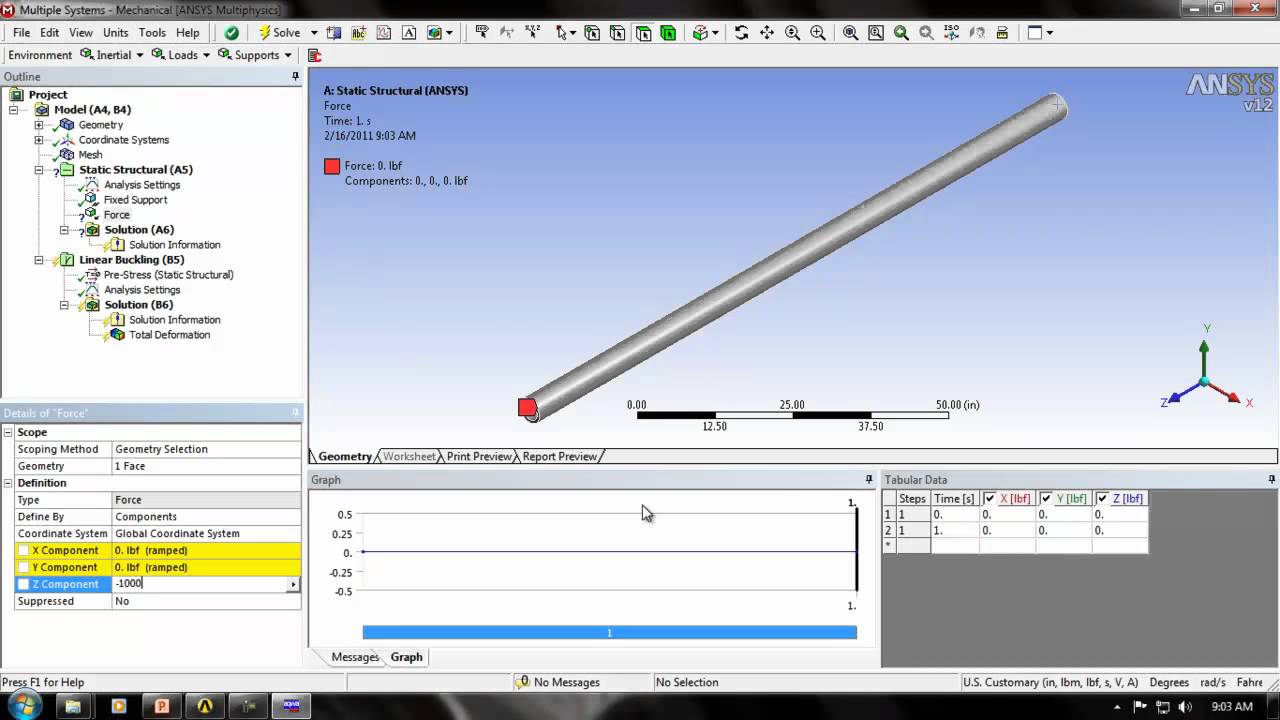Collapse the Model (A4, B4) tree node
This screenshot has width=1280, height=720.
point(15,110)
